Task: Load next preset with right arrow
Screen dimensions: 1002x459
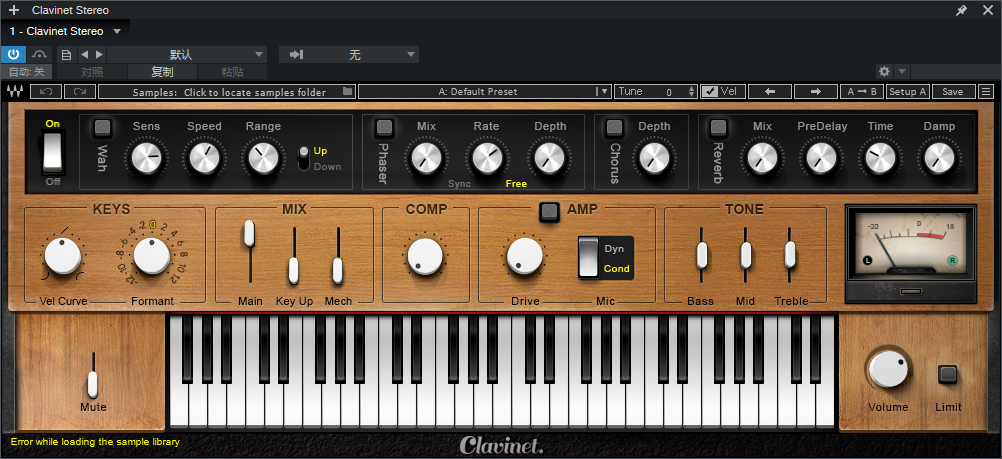Action: point(815,91)
